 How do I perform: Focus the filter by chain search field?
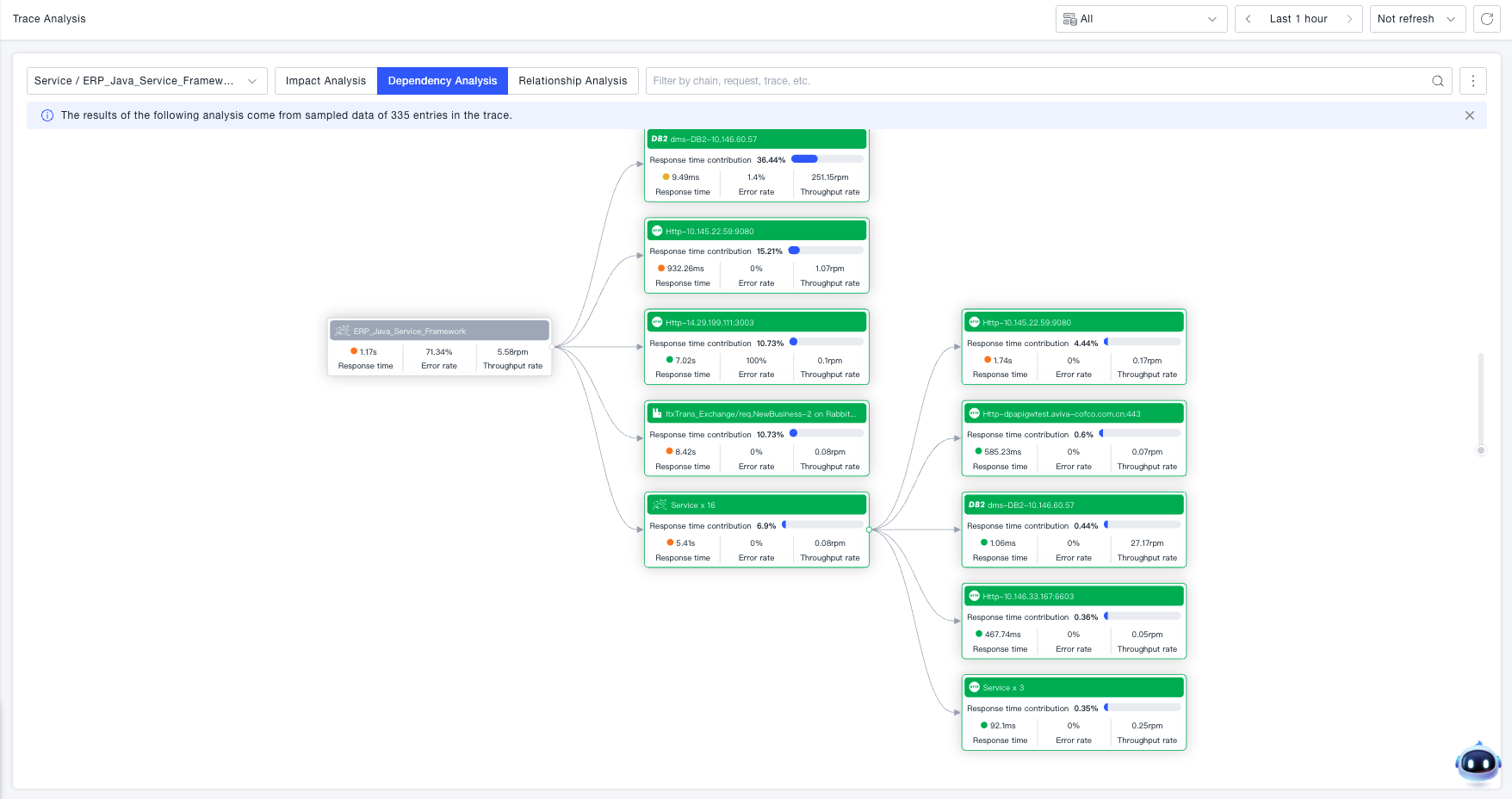pos(1033,81)
